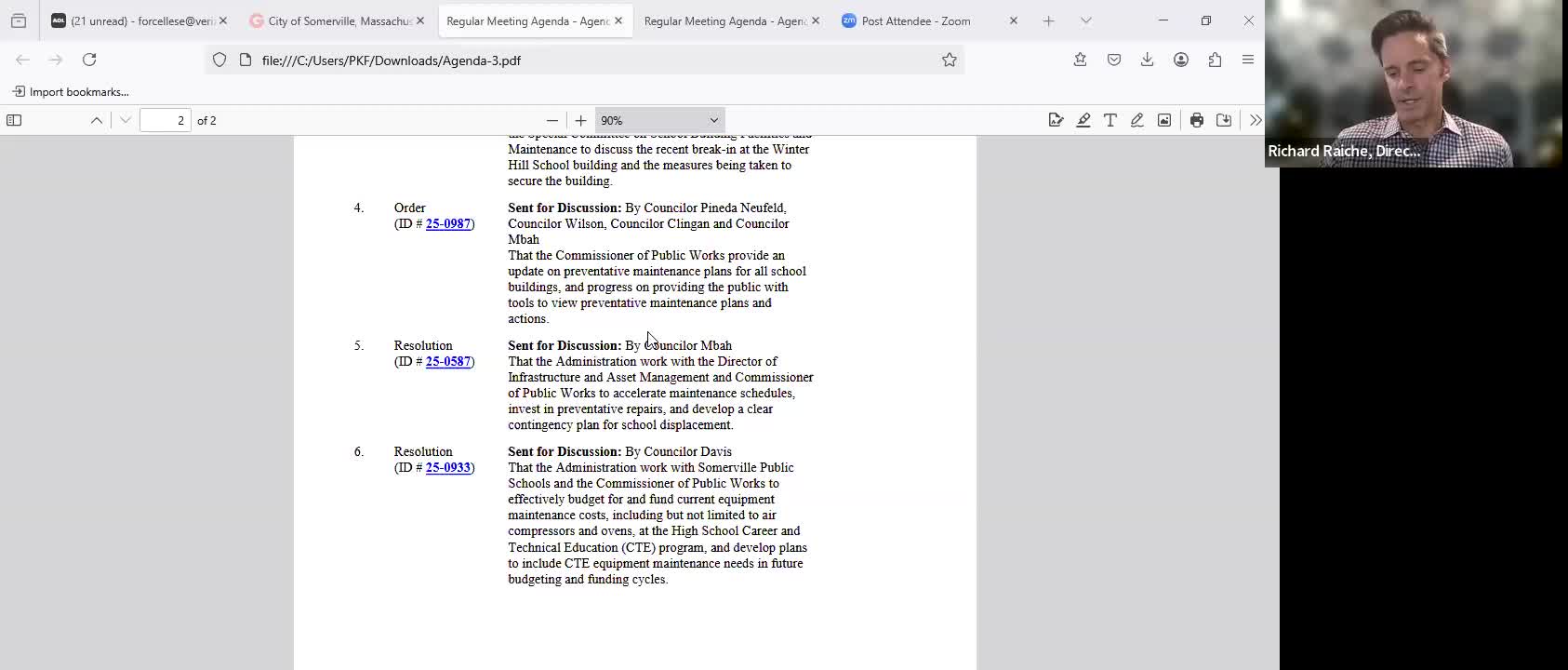Image resolution: width=1568 pixels, height=670 pixels.
Task: Select the PDF highlight tool
Action: 1083,120
